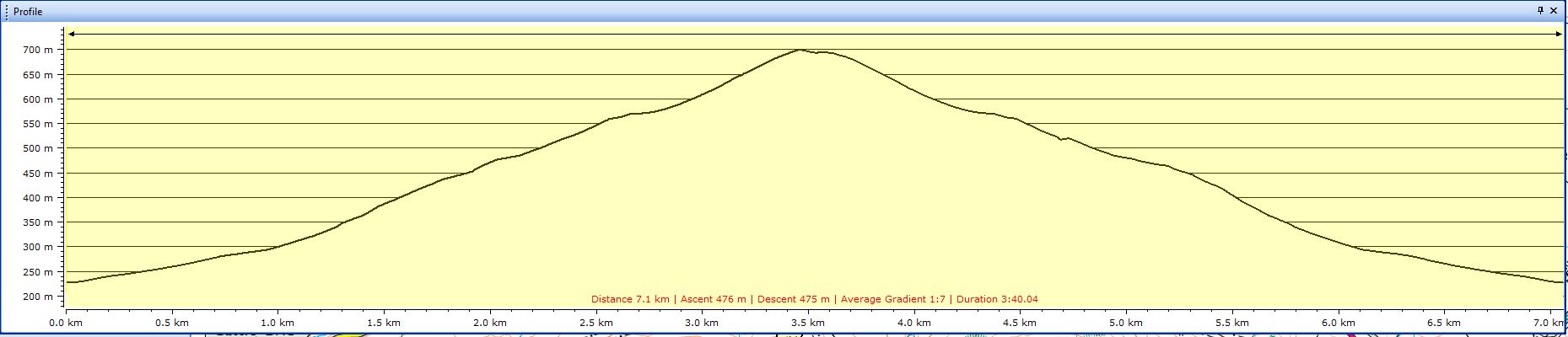
Task: Click the 0.0 km distance axis label
Action: point(66,323)
